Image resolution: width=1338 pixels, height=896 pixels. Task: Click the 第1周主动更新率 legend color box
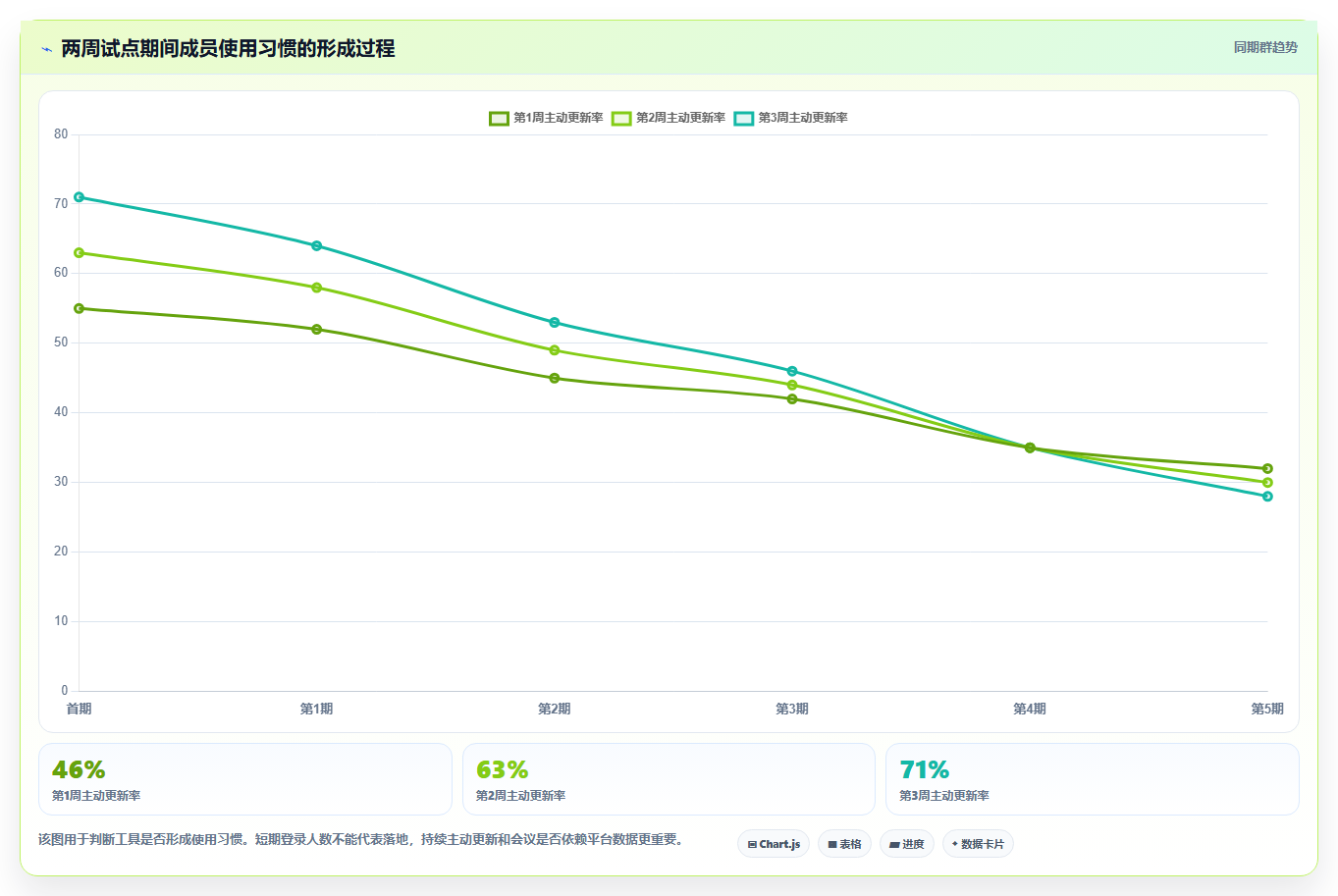[499, 118]
